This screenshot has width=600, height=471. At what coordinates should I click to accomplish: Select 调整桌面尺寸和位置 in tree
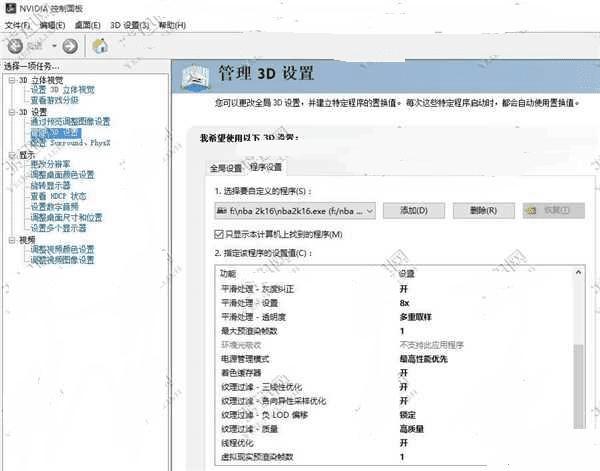coord(66,217)
